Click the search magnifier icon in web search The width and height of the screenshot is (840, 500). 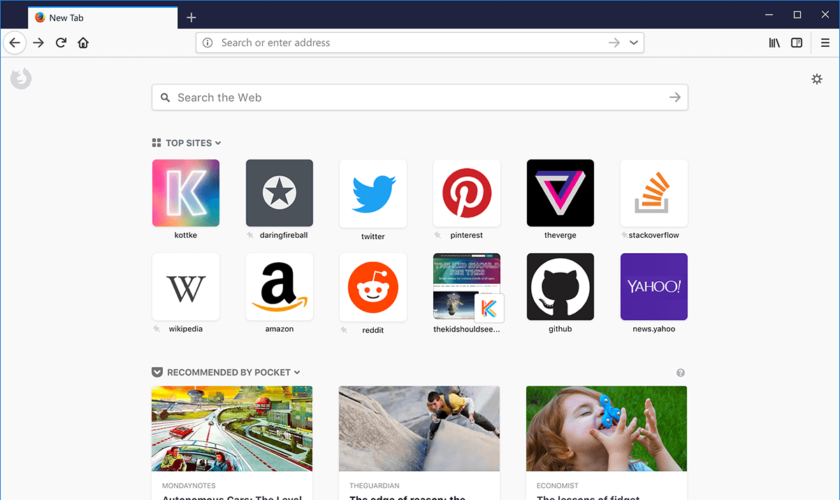166,98
